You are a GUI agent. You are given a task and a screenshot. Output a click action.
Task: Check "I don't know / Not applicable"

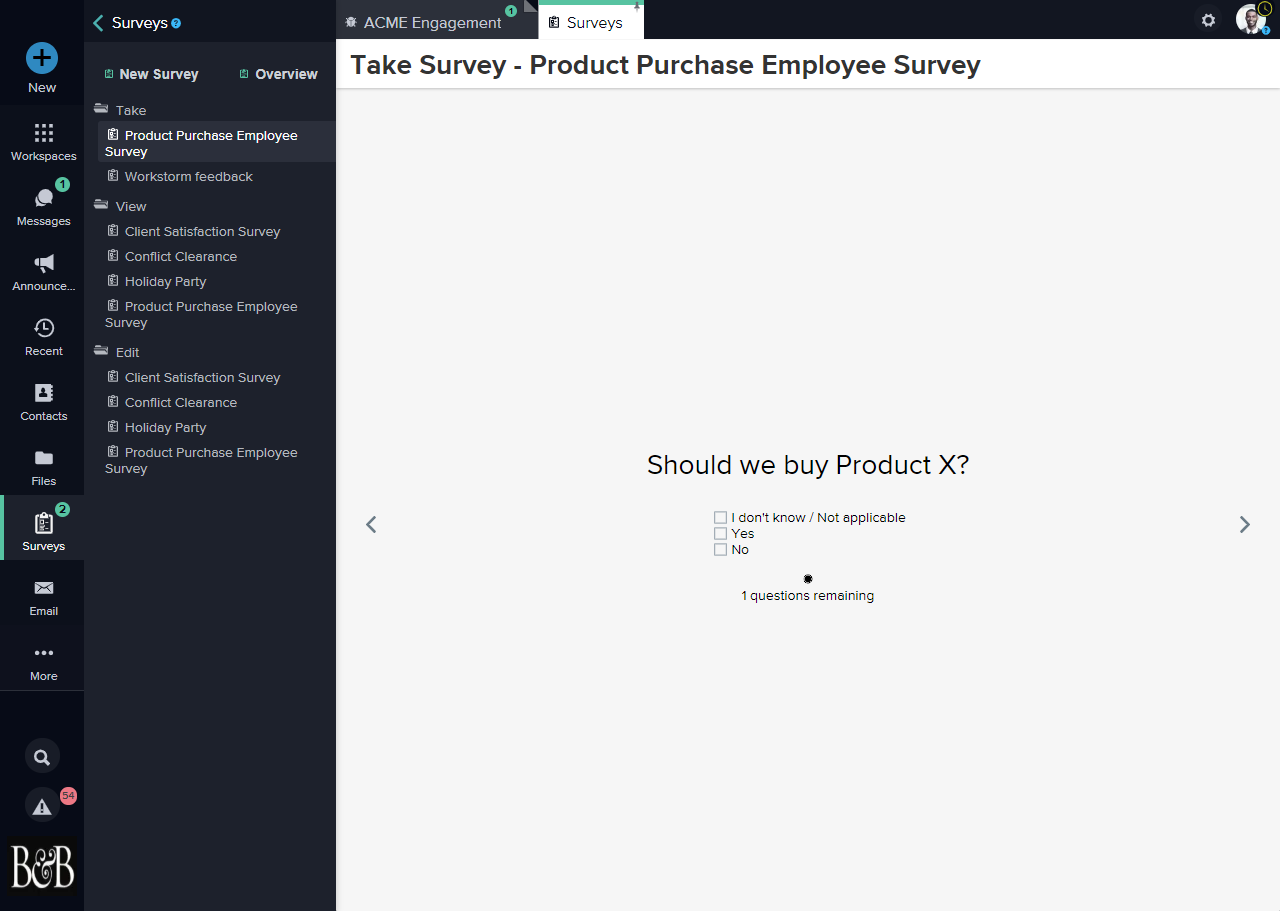click(x=720, y=517)
